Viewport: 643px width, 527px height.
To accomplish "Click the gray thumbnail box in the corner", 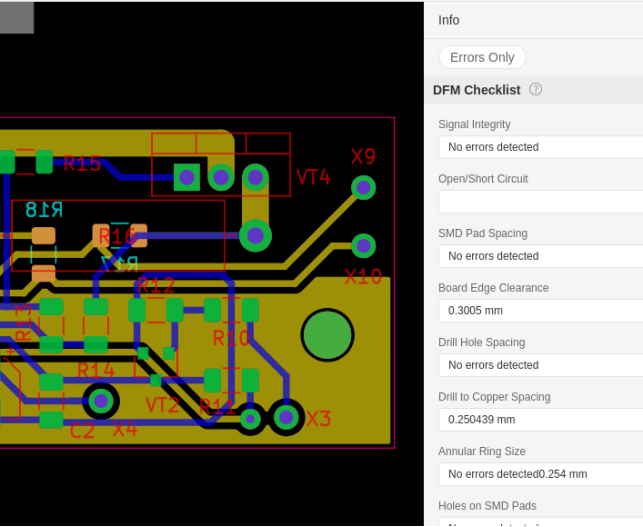I will 17,17.
